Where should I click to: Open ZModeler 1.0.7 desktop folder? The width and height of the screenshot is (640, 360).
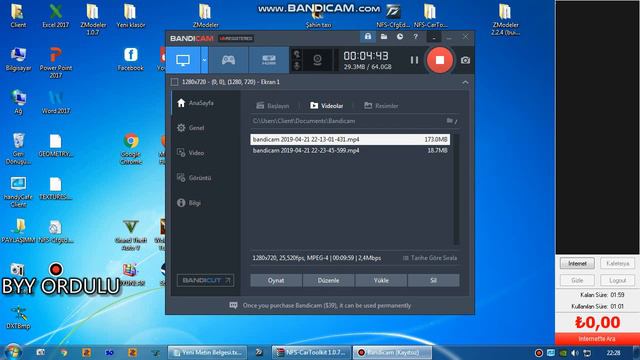[93, 19]
